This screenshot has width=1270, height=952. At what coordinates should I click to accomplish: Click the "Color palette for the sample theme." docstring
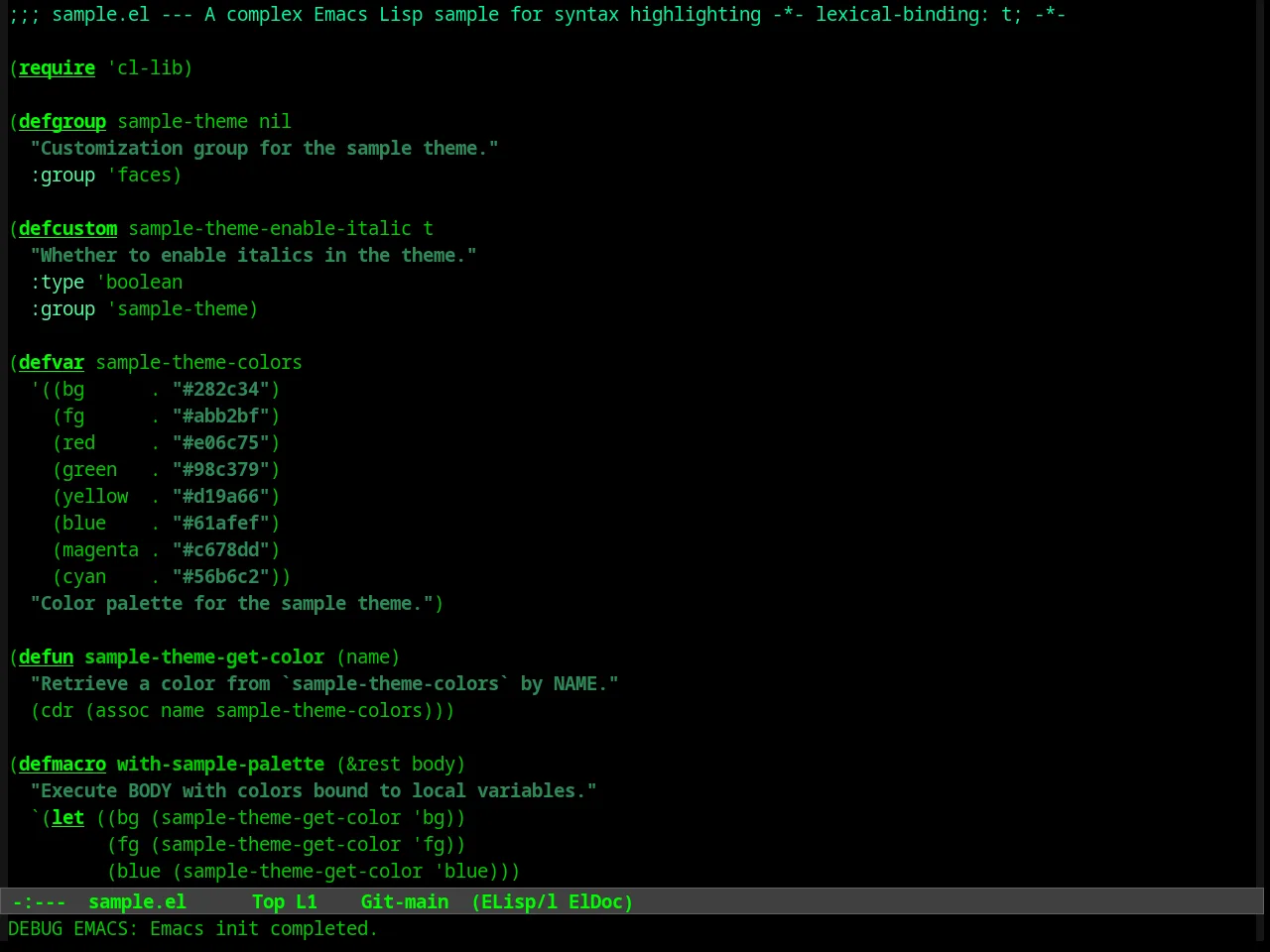[x=231, y=603]
